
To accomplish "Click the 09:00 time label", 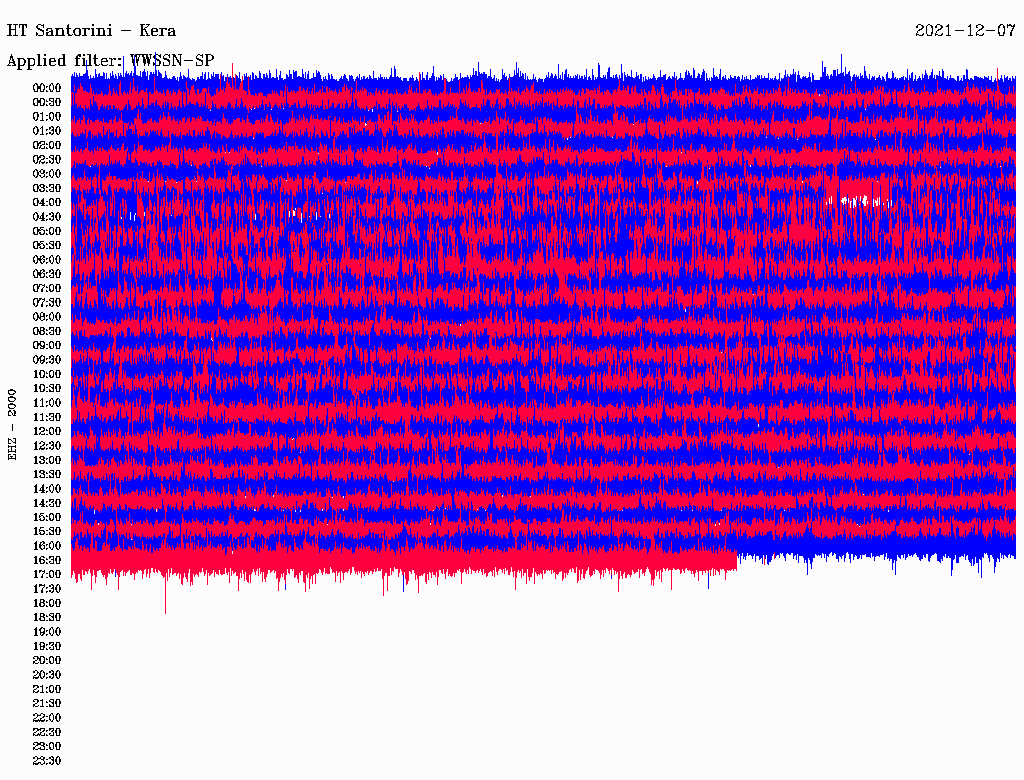I will (x=47, y=346).
